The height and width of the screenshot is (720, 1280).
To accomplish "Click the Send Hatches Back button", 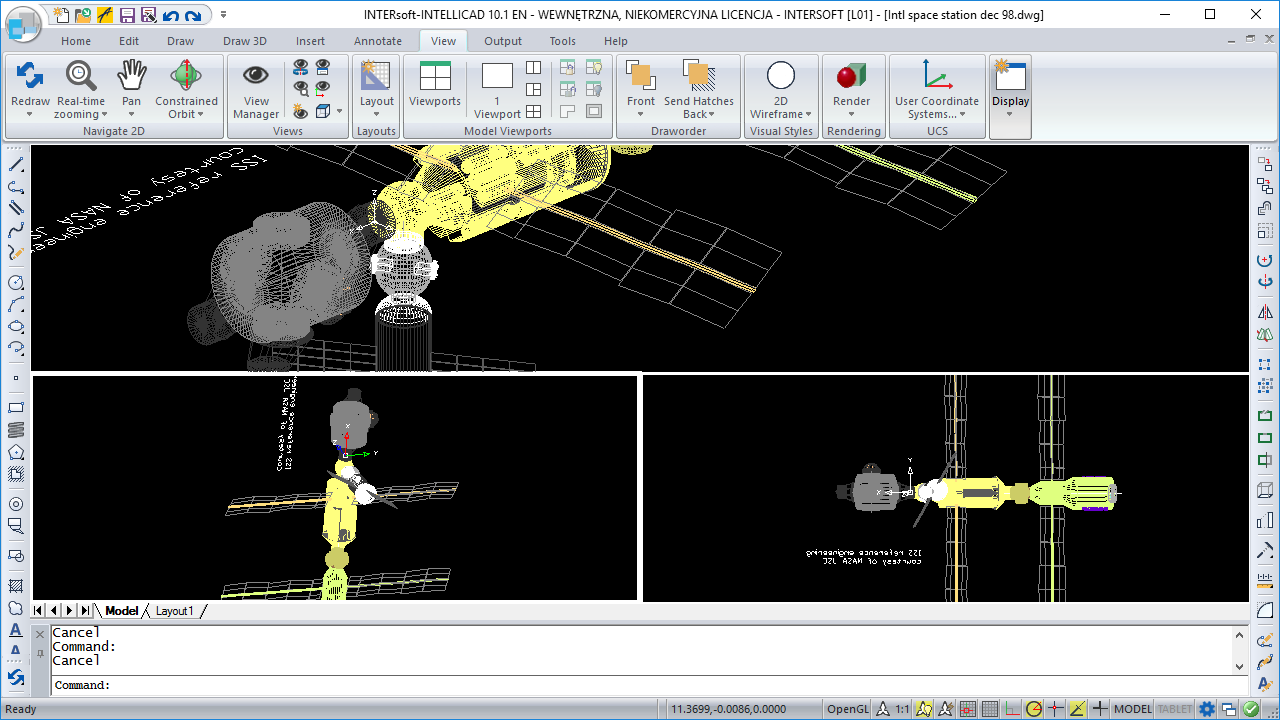I will (699, 76).
